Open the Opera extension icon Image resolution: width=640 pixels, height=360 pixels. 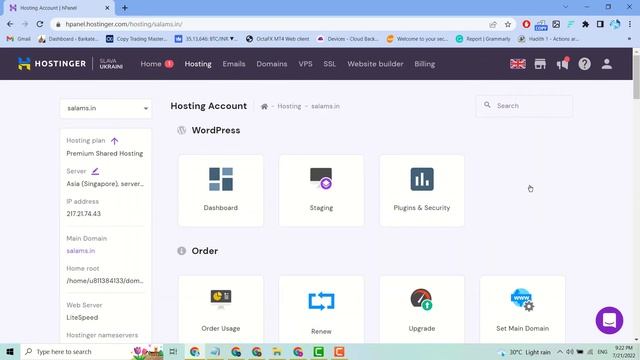tap(526, 24)
